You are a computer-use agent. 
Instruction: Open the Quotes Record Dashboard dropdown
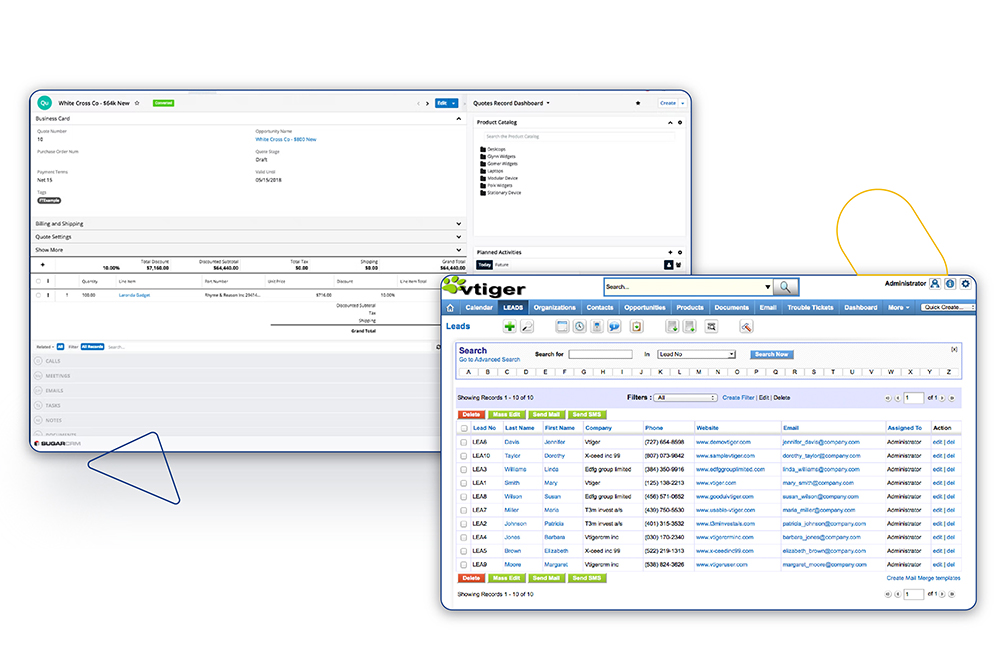point(548,103)
